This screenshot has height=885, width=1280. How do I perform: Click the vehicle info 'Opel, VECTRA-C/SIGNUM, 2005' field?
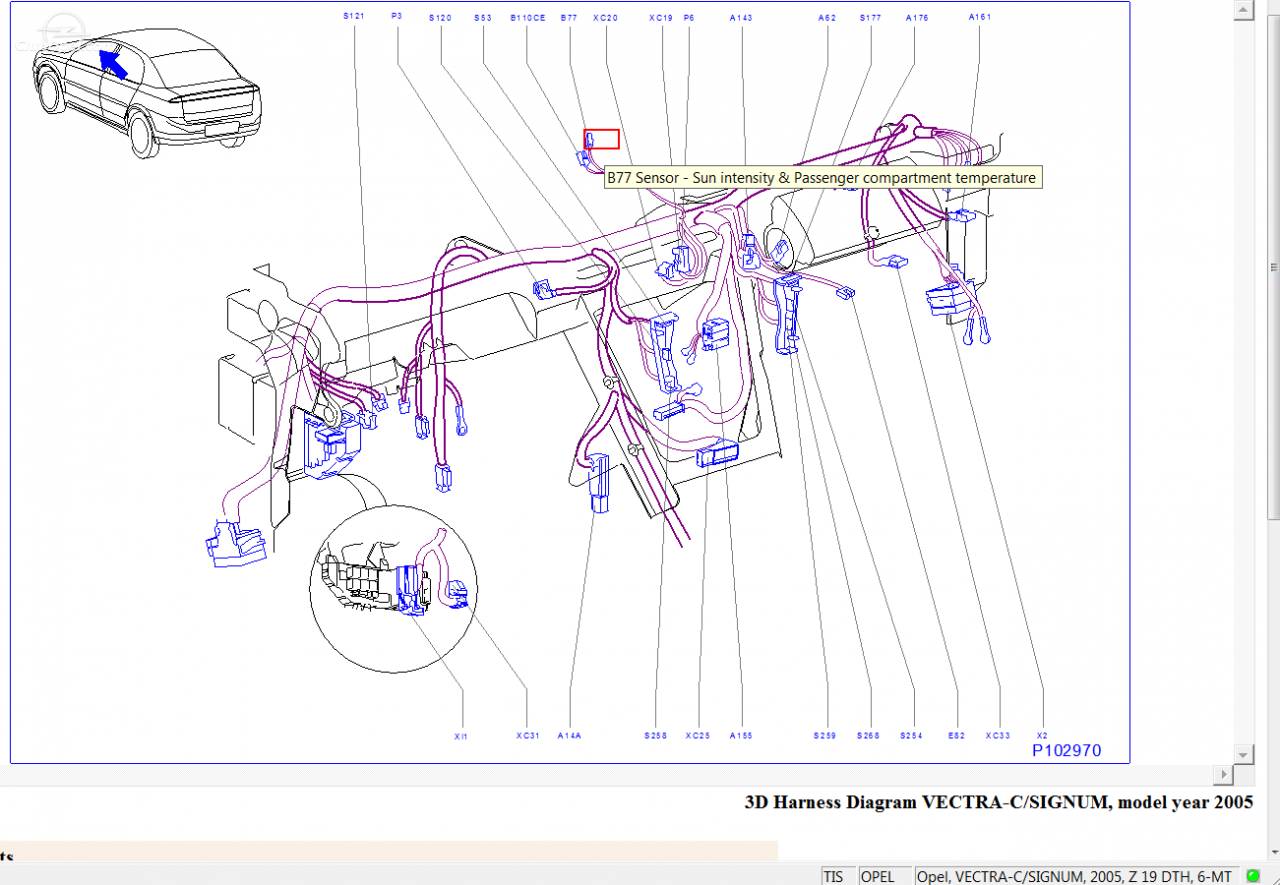coord(1076,876)
